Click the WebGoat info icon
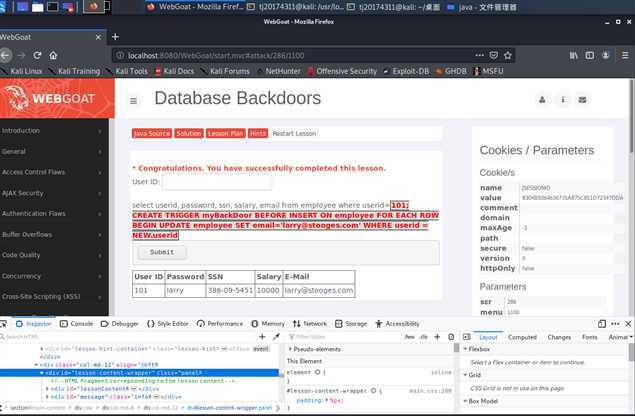 click(x=563, y=100)
